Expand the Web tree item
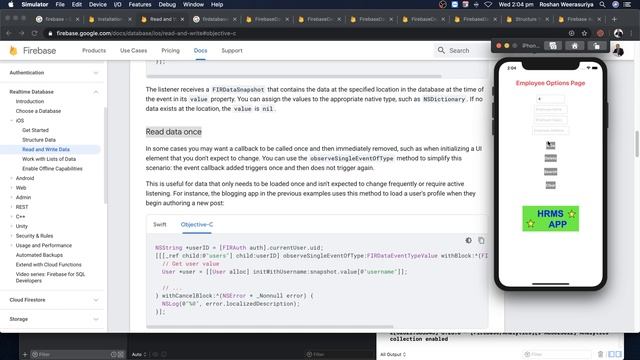This screenshot has height=360, width=640. (11, 188)
